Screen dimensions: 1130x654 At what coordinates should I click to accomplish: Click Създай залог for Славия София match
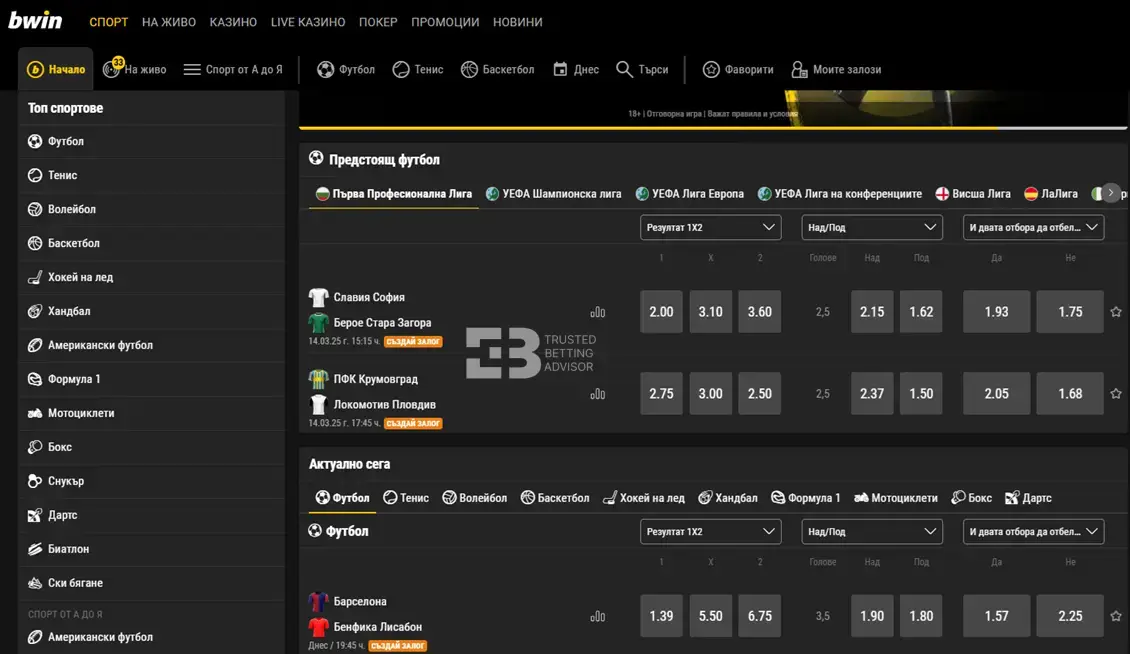point(413,342)
